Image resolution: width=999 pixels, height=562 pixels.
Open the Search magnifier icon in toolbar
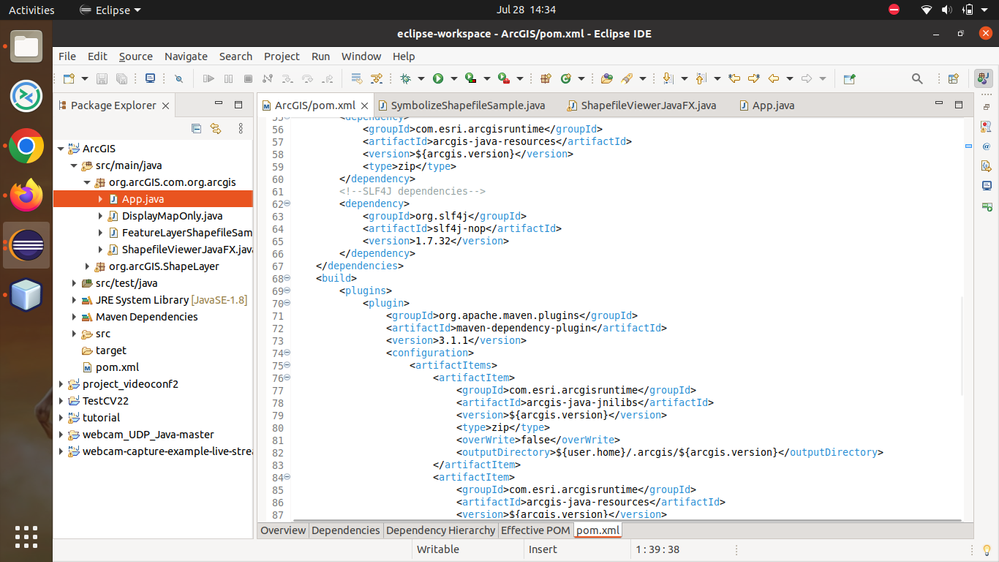[917, 79]
